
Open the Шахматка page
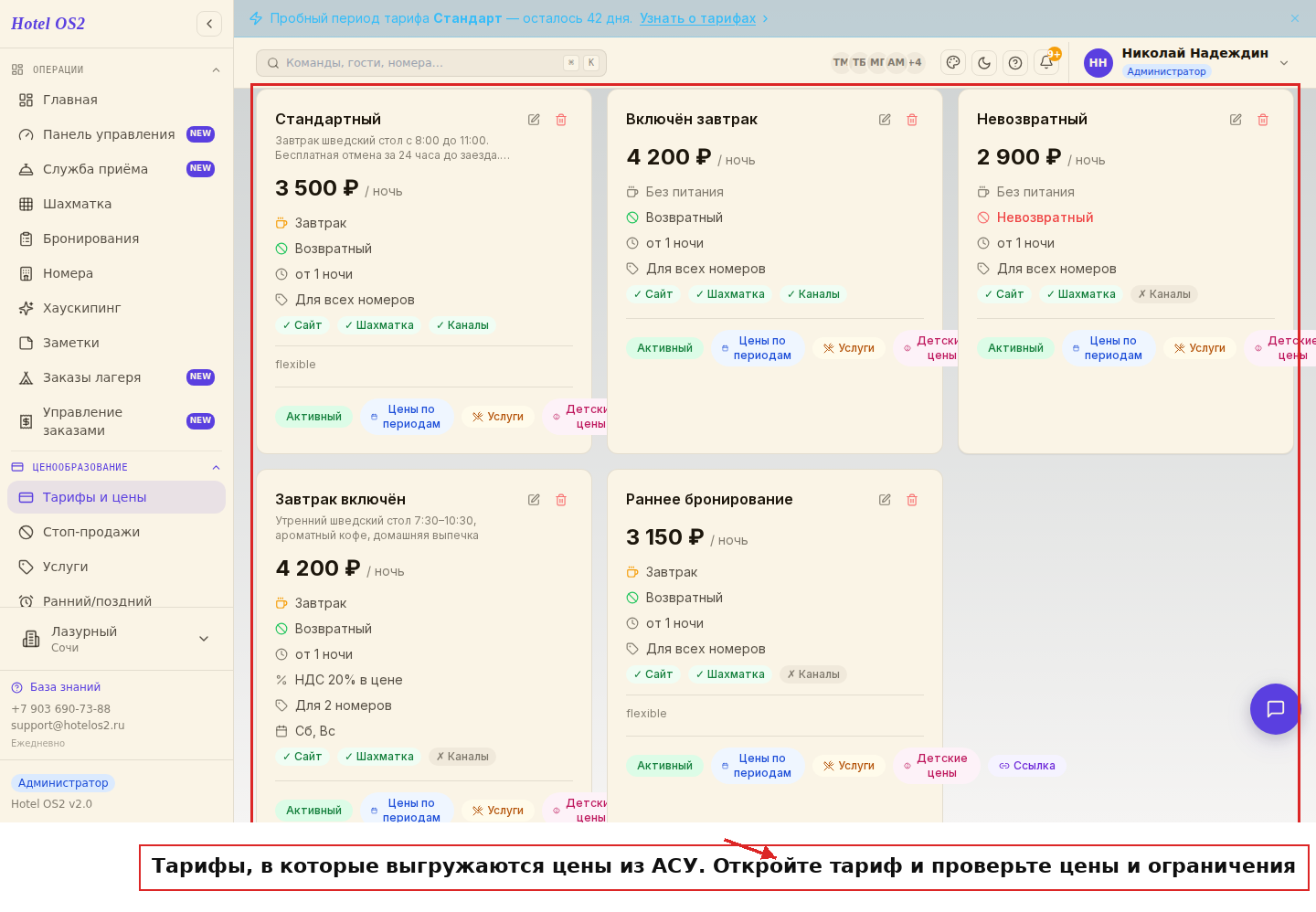tap(116, 204)
